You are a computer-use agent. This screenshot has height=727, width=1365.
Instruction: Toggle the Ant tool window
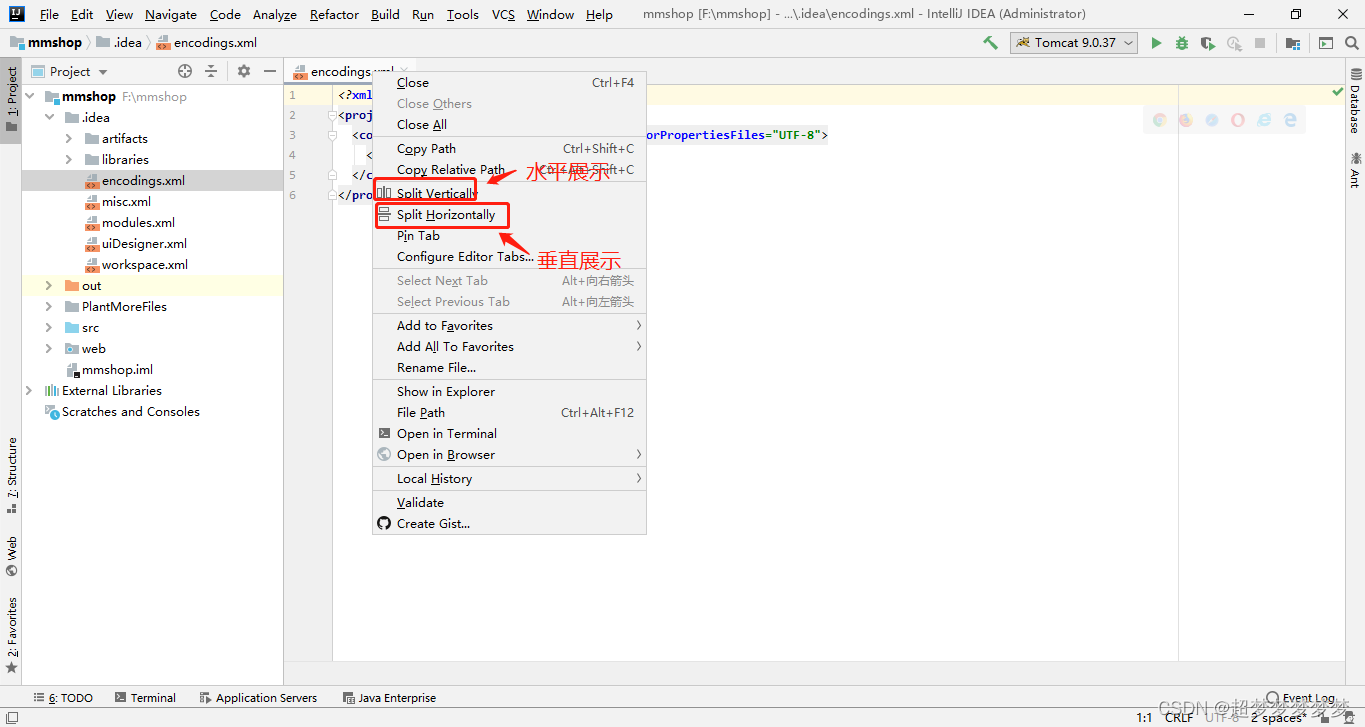point(1355,170)
